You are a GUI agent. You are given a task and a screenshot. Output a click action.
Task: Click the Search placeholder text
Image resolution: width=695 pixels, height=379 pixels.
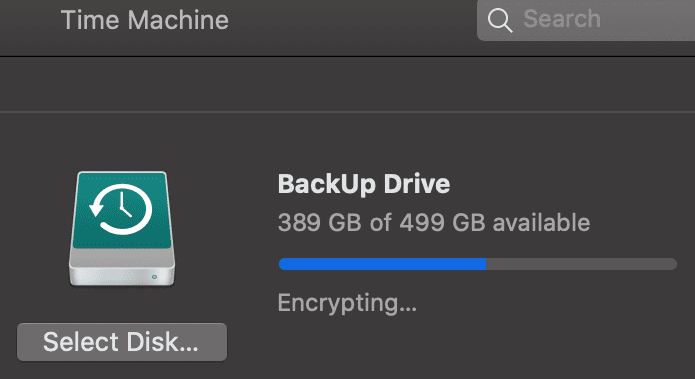click(562, 19)
